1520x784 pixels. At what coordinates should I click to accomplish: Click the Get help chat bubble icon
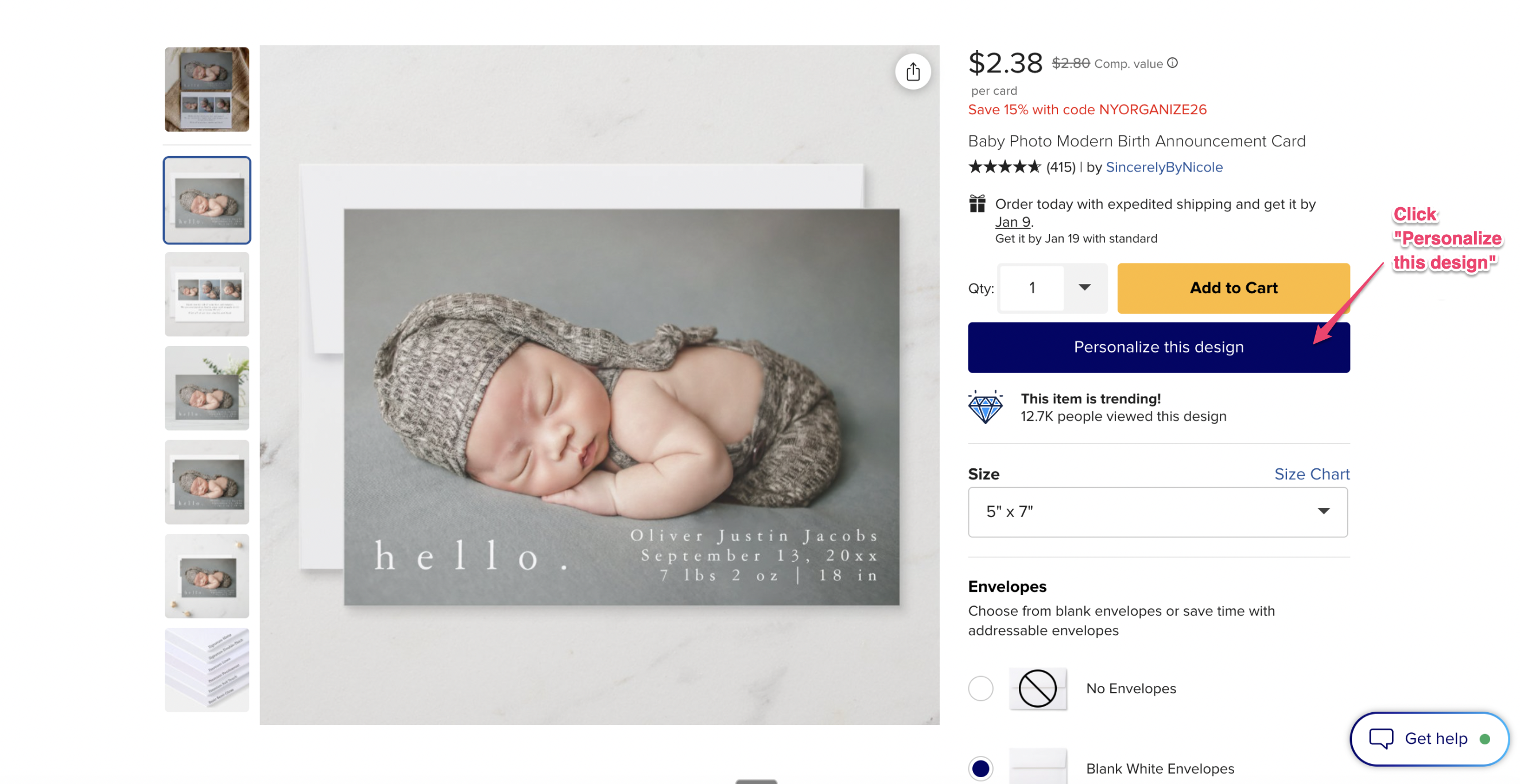pos(1381,738)
